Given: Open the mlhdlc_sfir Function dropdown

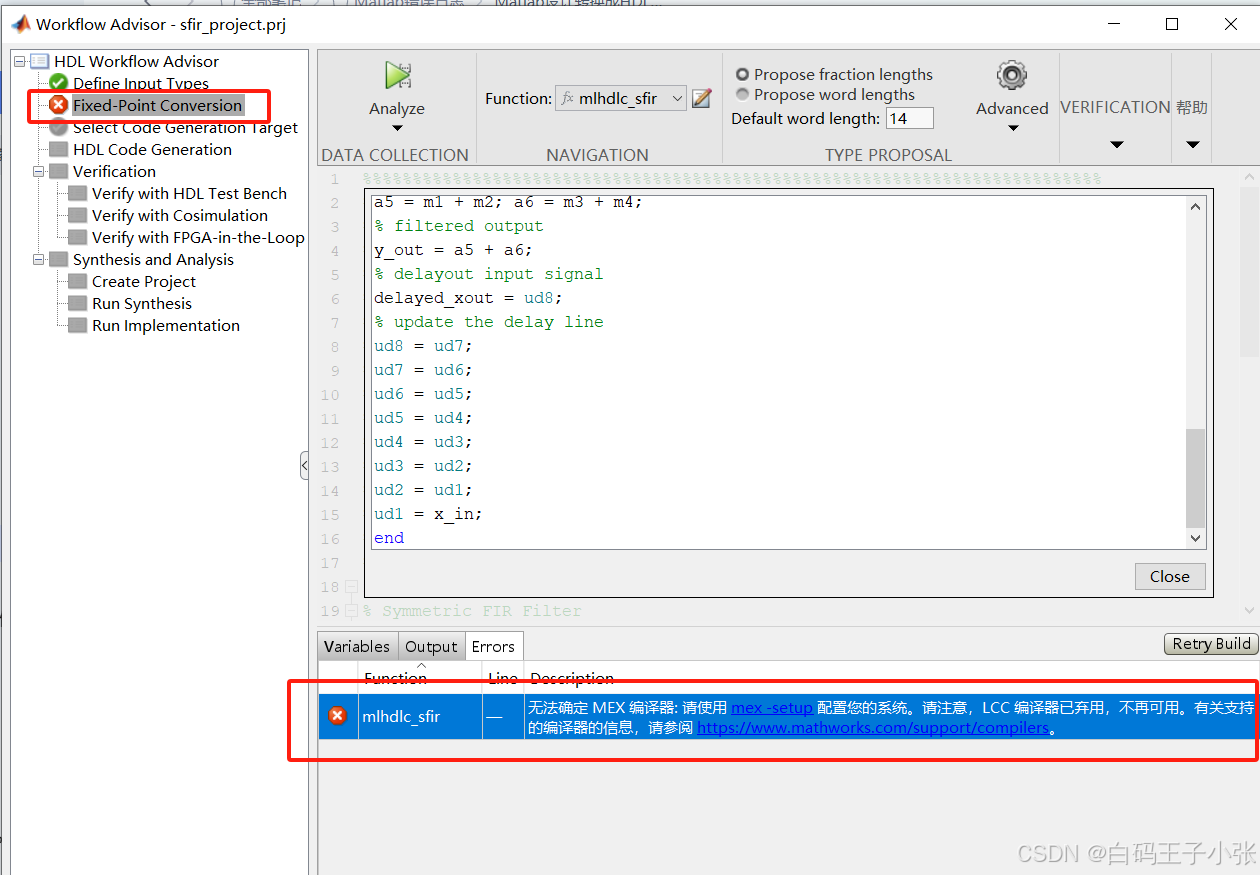Looking at the screenshot, I should pyautogui.click(x=678, y=98).
